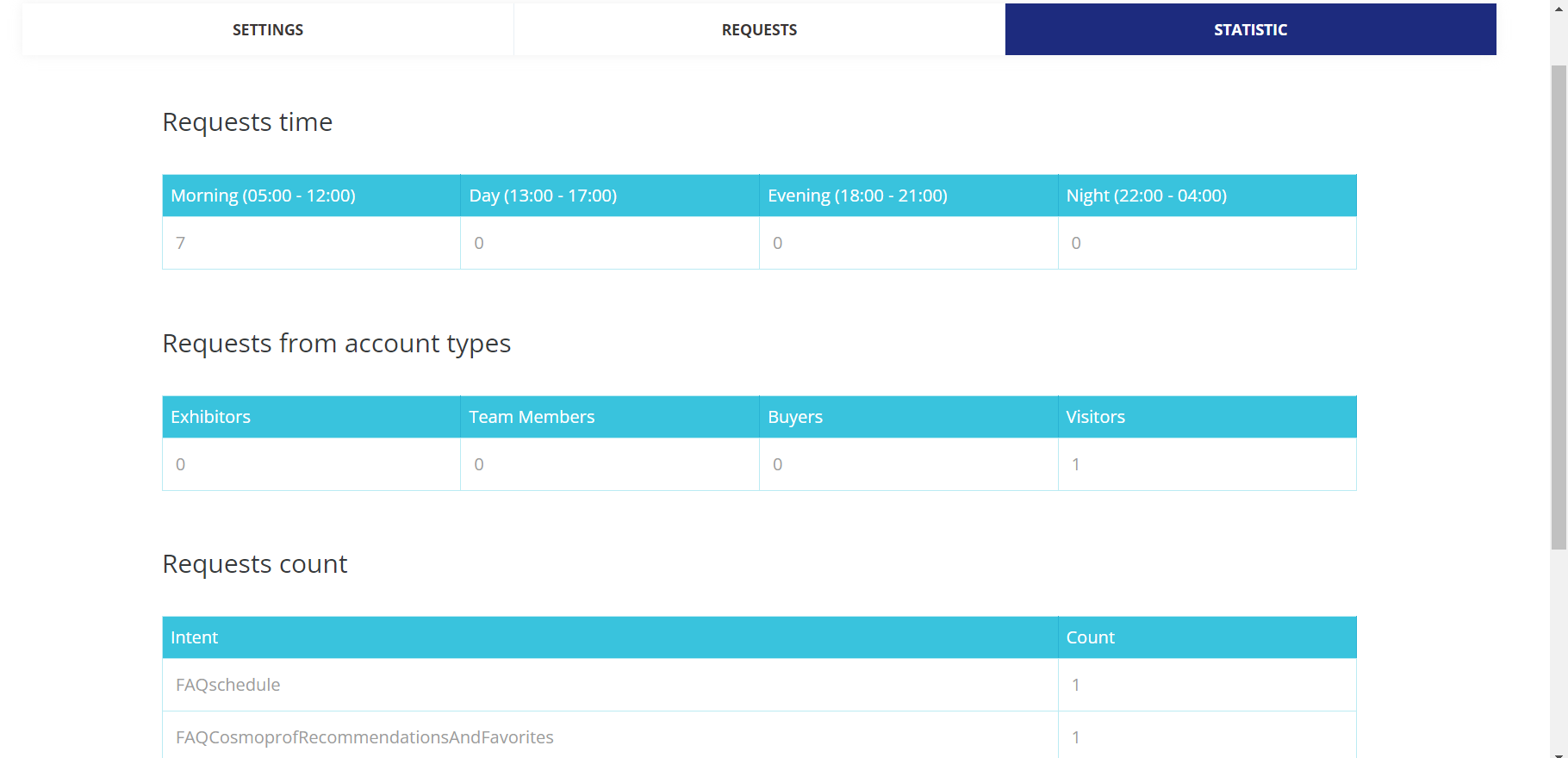Open the SETTINGS tab
The width and height of the screenshot is (1568, 758).
(268, 29)
